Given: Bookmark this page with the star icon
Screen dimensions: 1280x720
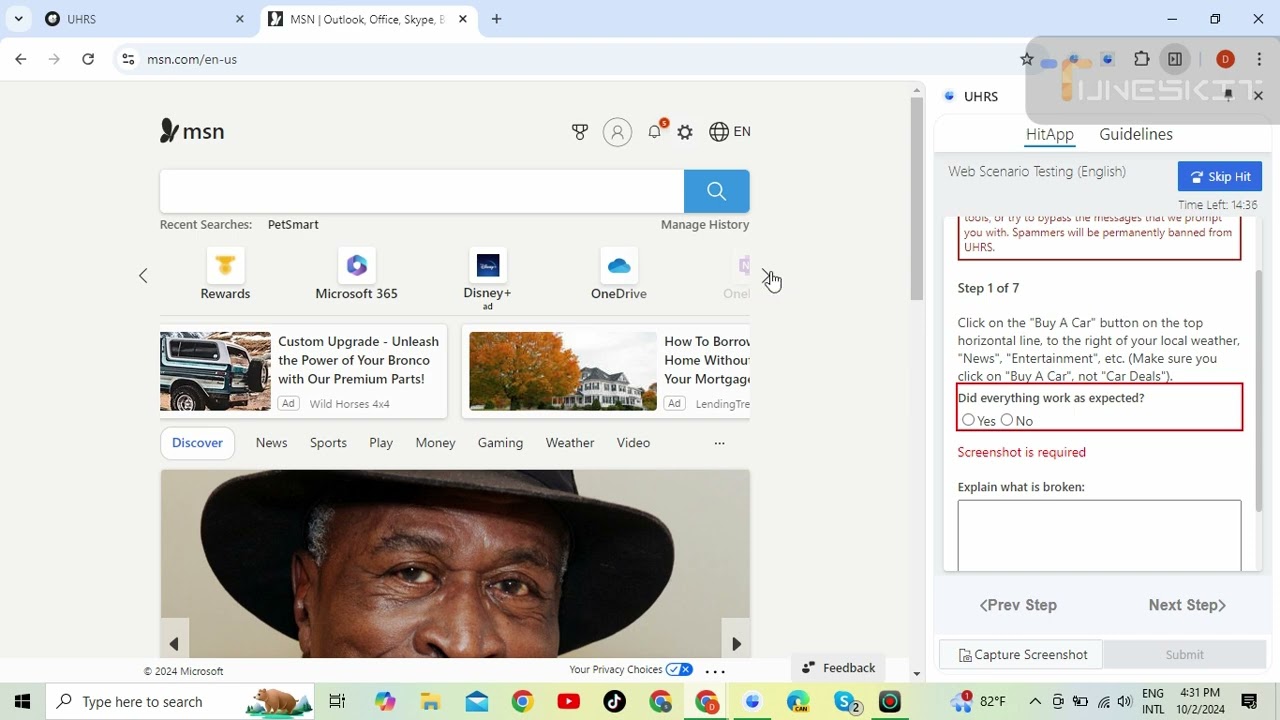Looking at the screenshot, I should (1026, 59).
